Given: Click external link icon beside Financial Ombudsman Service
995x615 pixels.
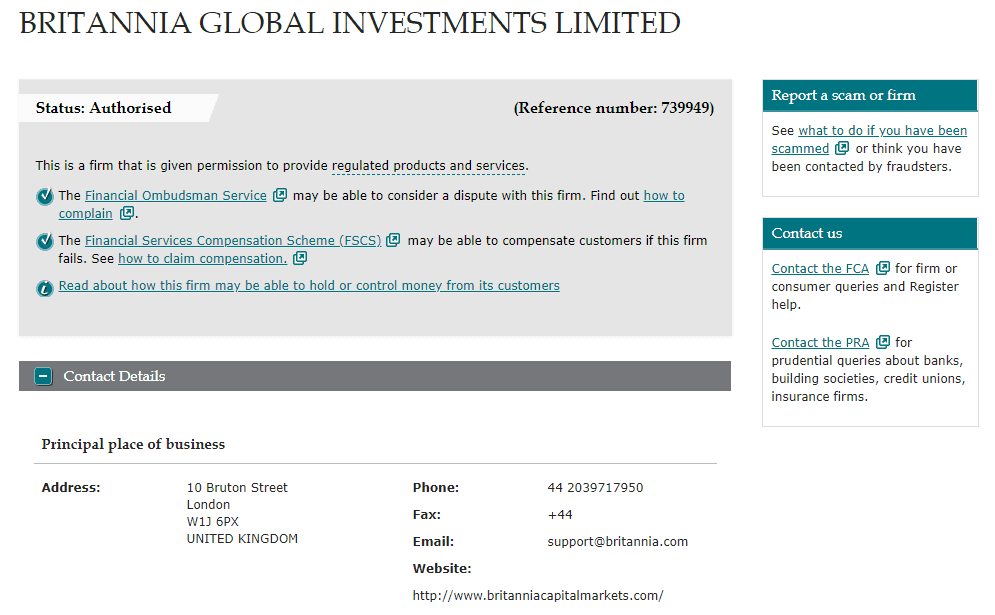Looking at the screenshot, I should [280, 194].
